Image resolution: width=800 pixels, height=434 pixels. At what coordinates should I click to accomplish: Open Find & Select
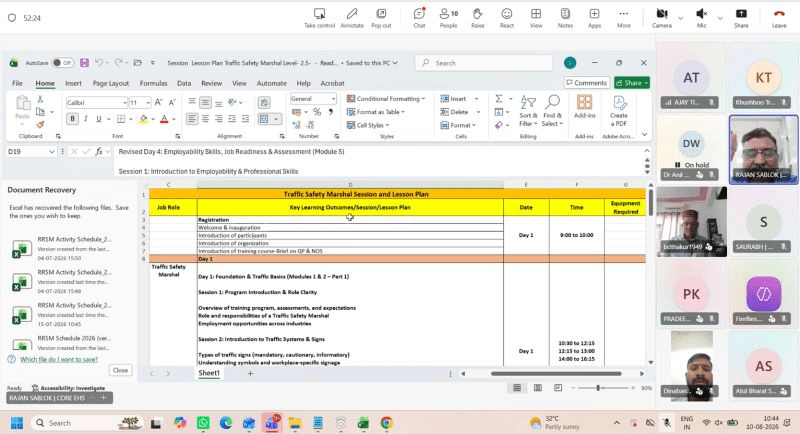[552, 111]
